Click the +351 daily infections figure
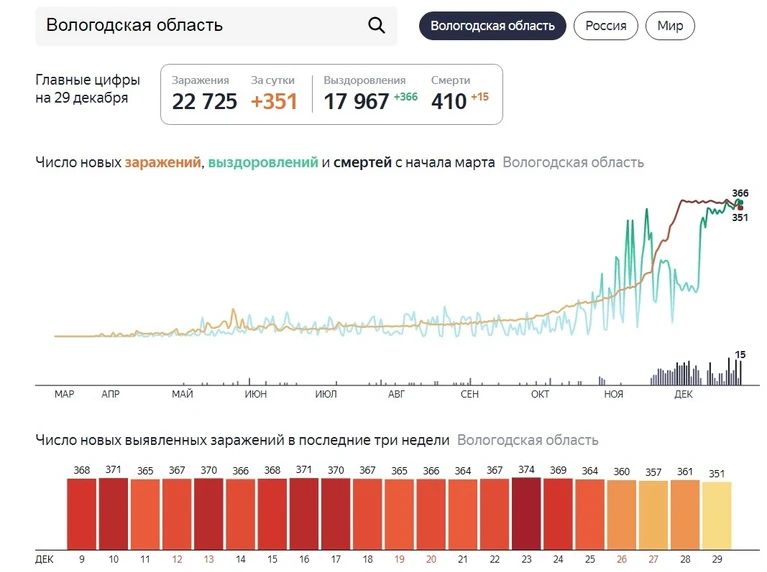767x572 pixels. click(274, 101)
